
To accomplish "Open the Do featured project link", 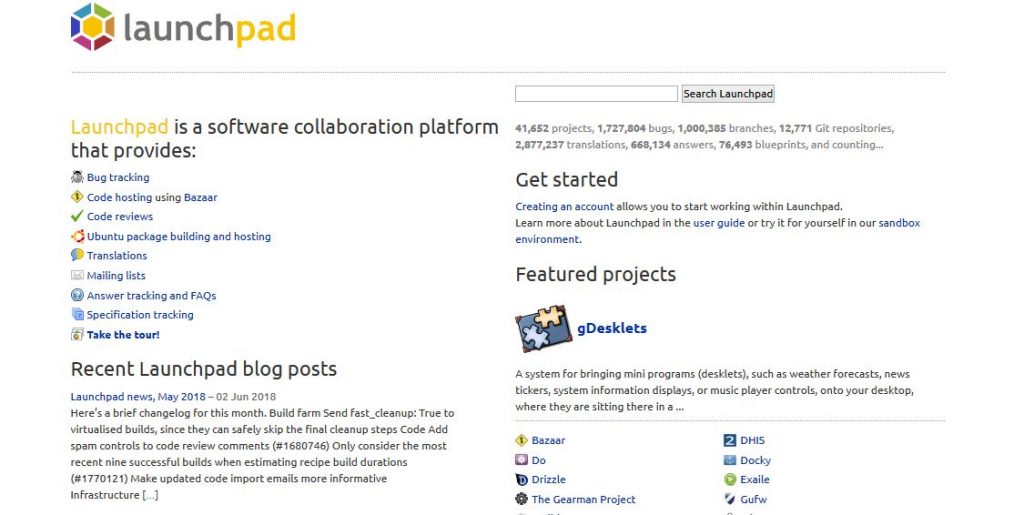I will coord(539,460).
